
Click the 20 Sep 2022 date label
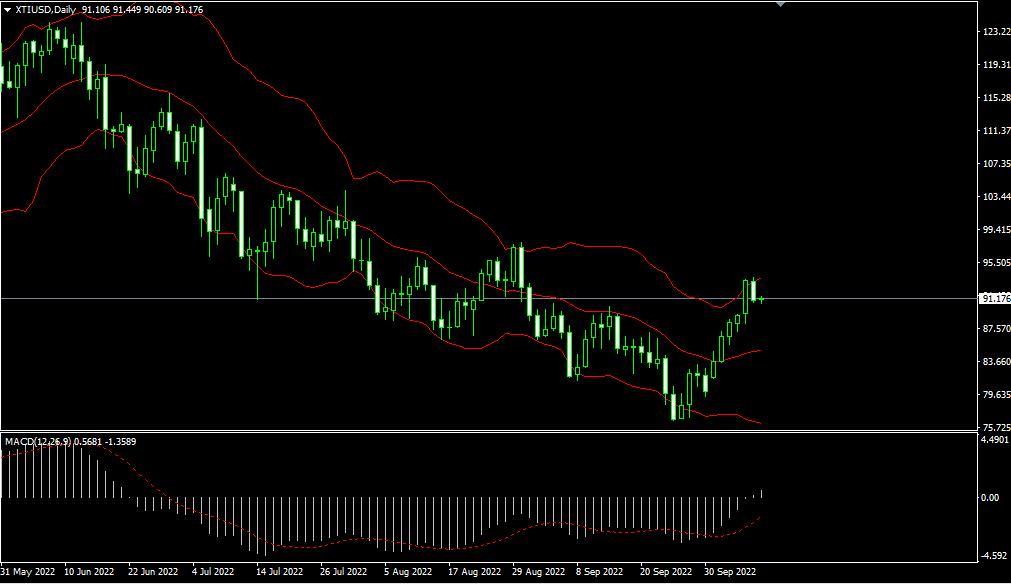(x=666, y=572)
